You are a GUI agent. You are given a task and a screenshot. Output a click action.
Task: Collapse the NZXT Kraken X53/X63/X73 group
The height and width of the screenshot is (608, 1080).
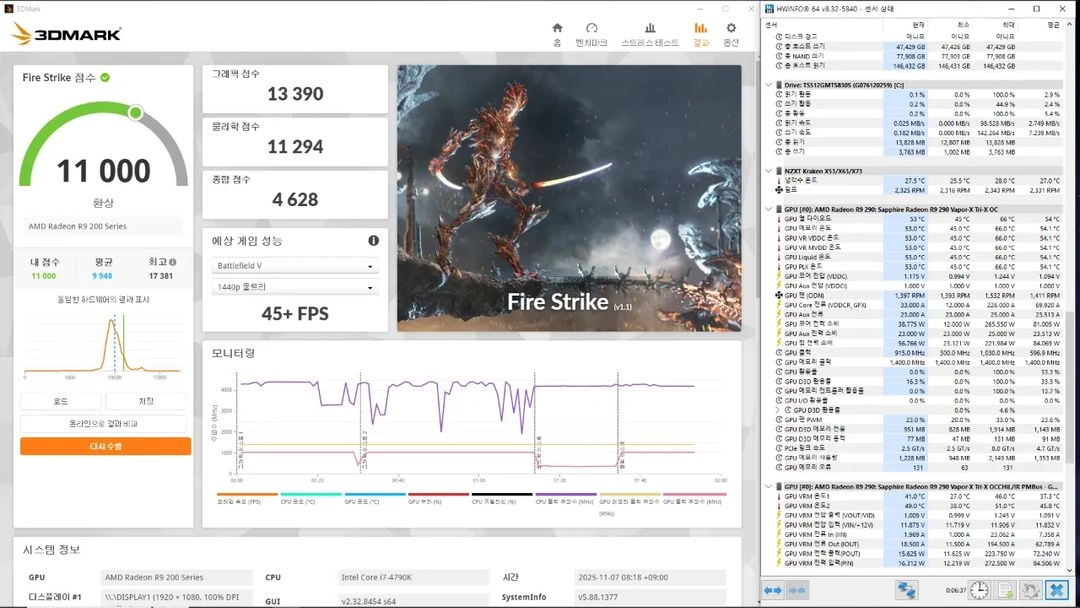tap(769, 171)
